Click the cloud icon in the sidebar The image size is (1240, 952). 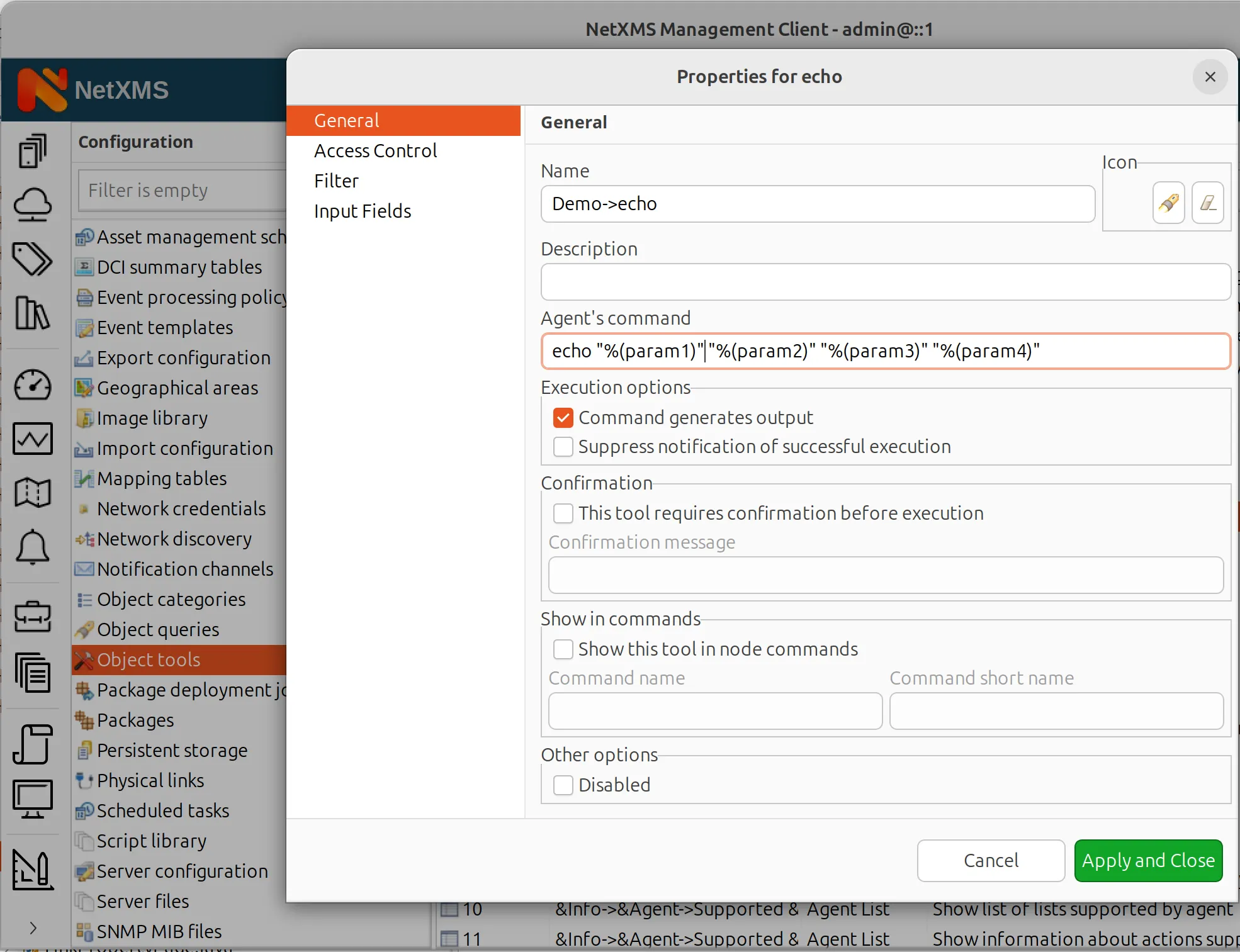(32, 204)
